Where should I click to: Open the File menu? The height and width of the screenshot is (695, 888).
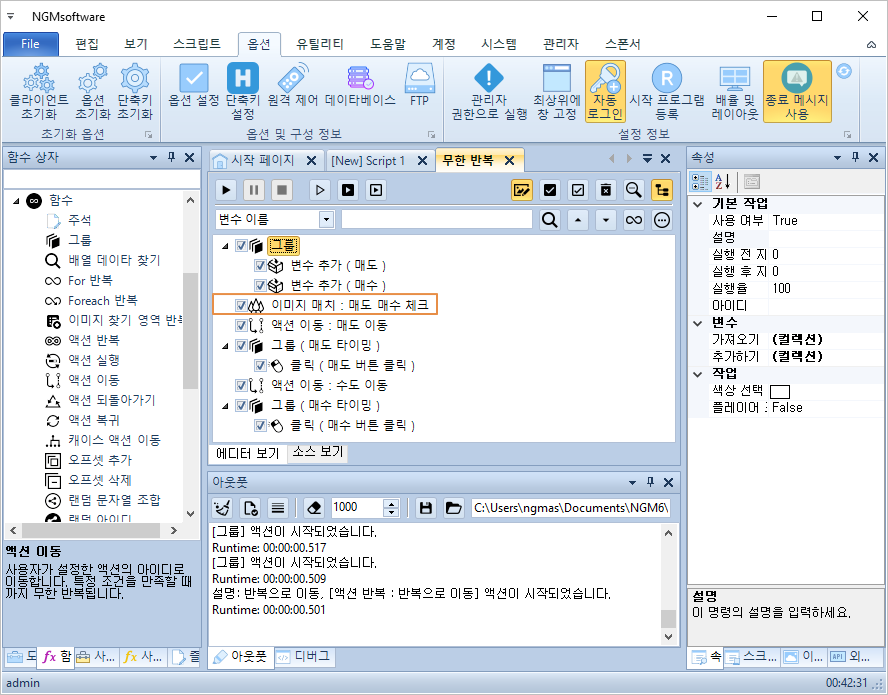pyautogui.click(x=30, y=44)
